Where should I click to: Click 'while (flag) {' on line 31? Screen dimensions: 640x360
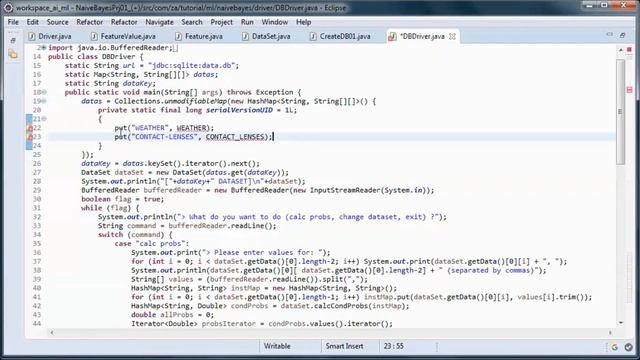[x=110, y=208]
